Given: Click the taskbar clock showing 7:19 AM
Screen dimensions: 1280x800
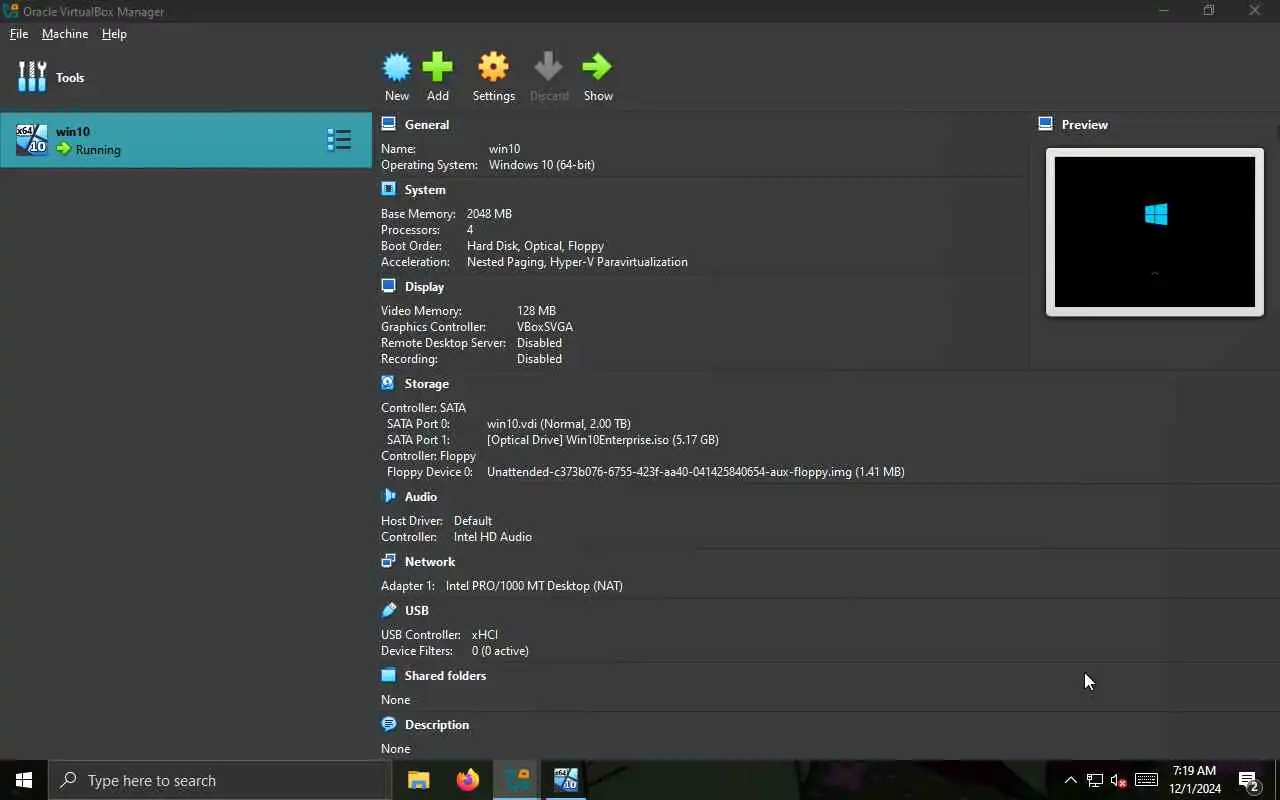Looking at the screenshot, I should pos(1195,780).
